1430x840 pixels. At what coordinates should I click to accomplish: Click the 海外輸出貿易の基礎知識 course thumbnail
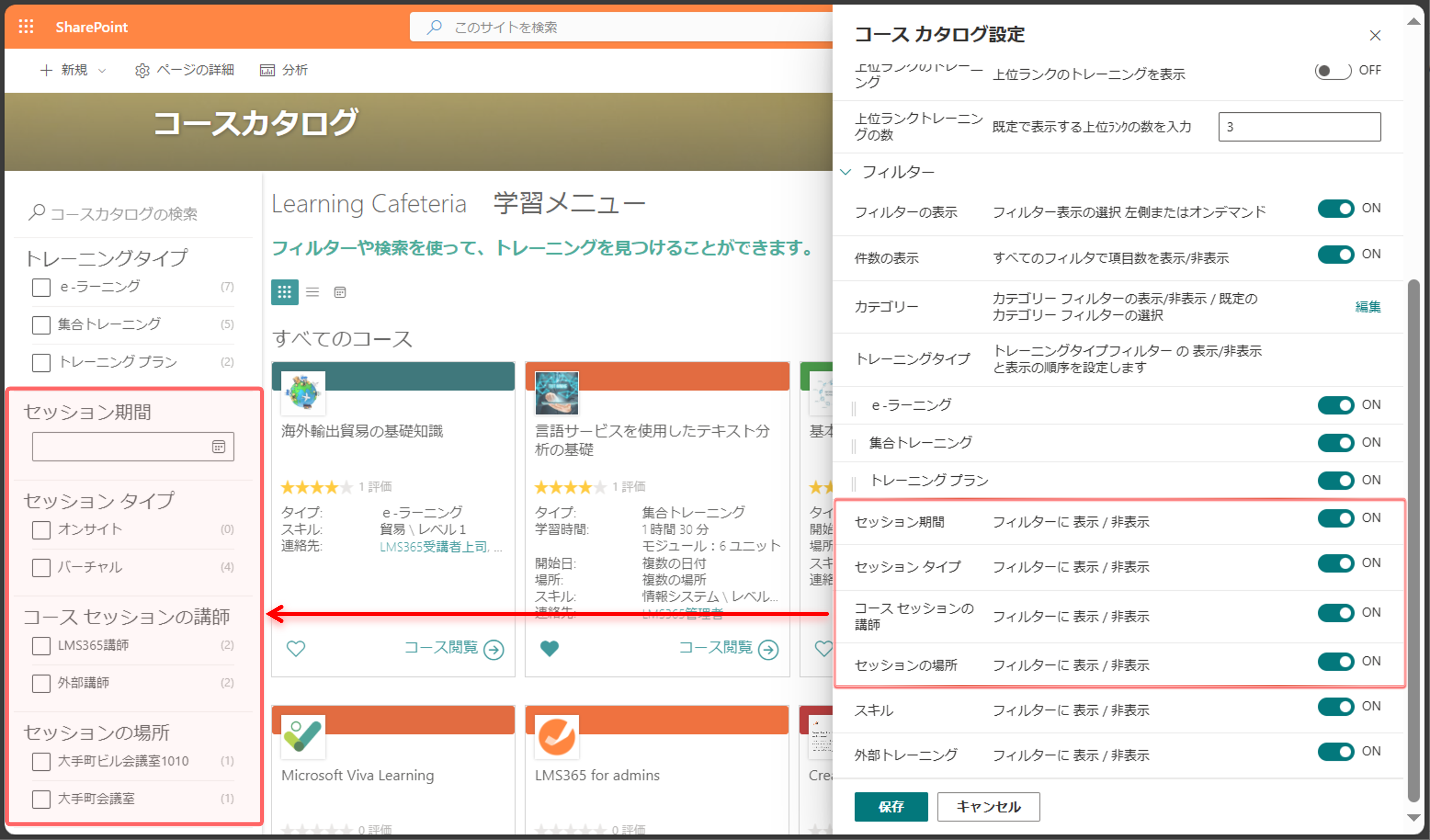point(303,393)
